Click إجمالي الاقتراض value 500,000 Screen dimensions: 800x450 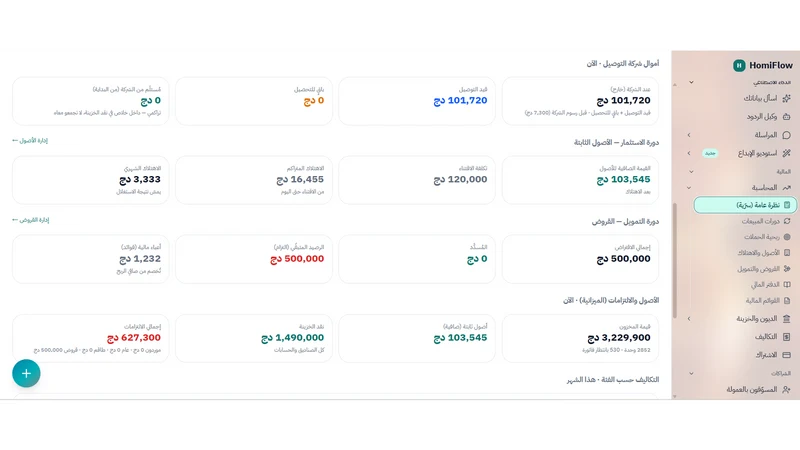point(623,259)
